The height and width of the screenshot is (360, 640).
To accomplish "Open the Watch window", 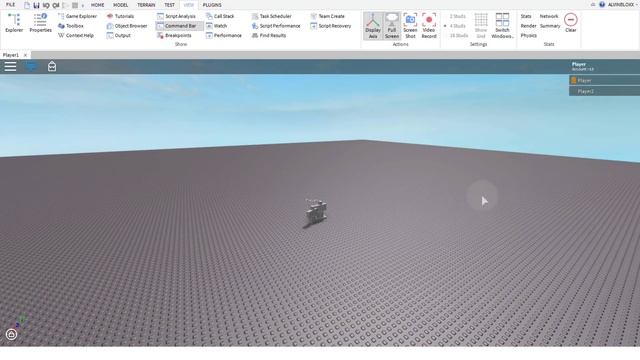I will (216, 26).
